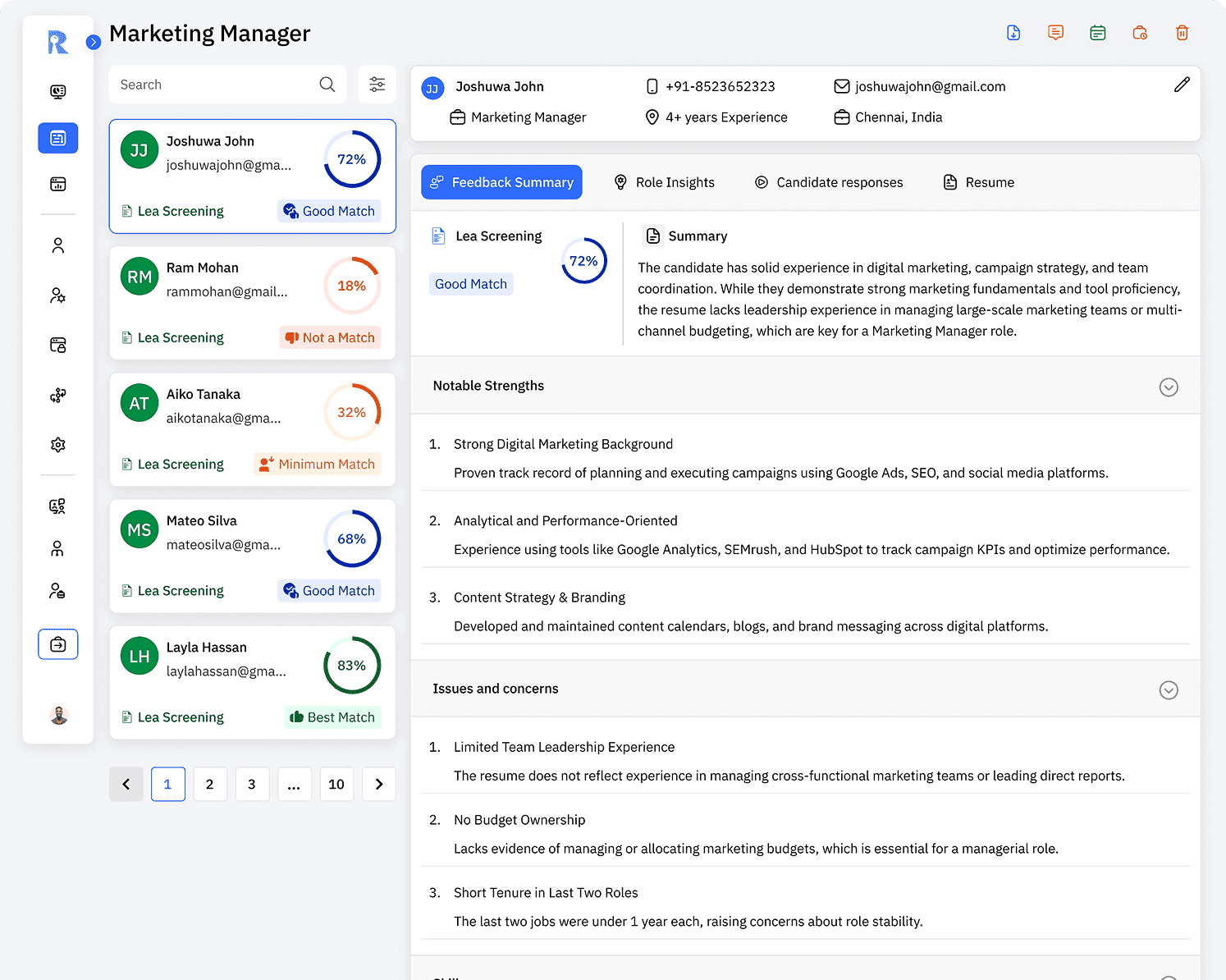Open the orange feedback comment icon
Screen dimensions: 1226x980
click(x=1055, y=32)
